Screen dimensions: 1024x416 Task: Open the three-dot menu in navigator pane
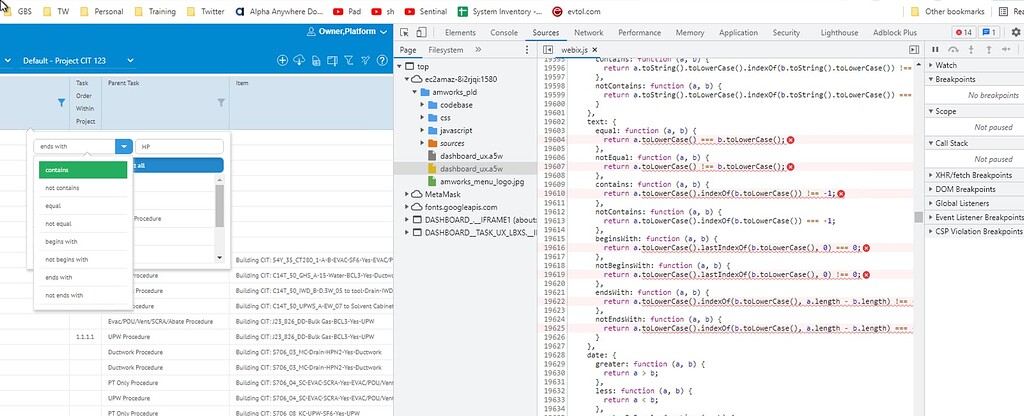527,50
